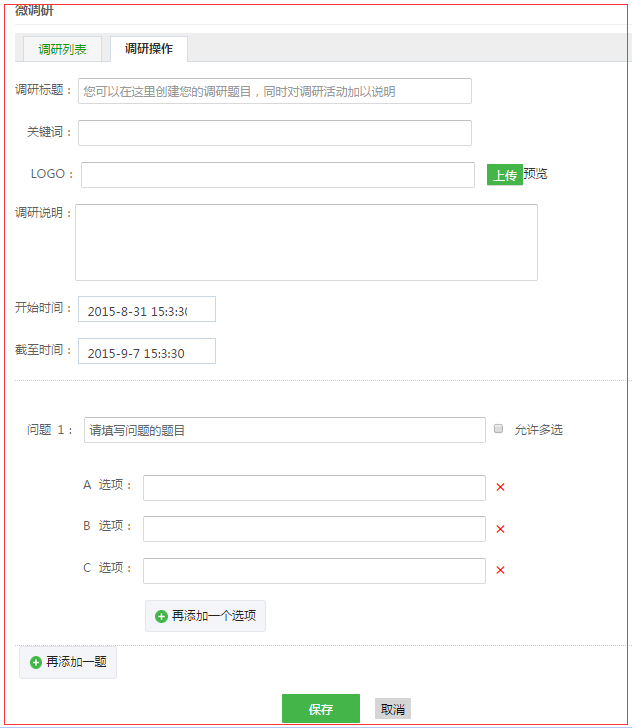The image size is (632, 728).
Task: Click the A 选项 input field
Action: pyautogui.click(x=314, y=488)
